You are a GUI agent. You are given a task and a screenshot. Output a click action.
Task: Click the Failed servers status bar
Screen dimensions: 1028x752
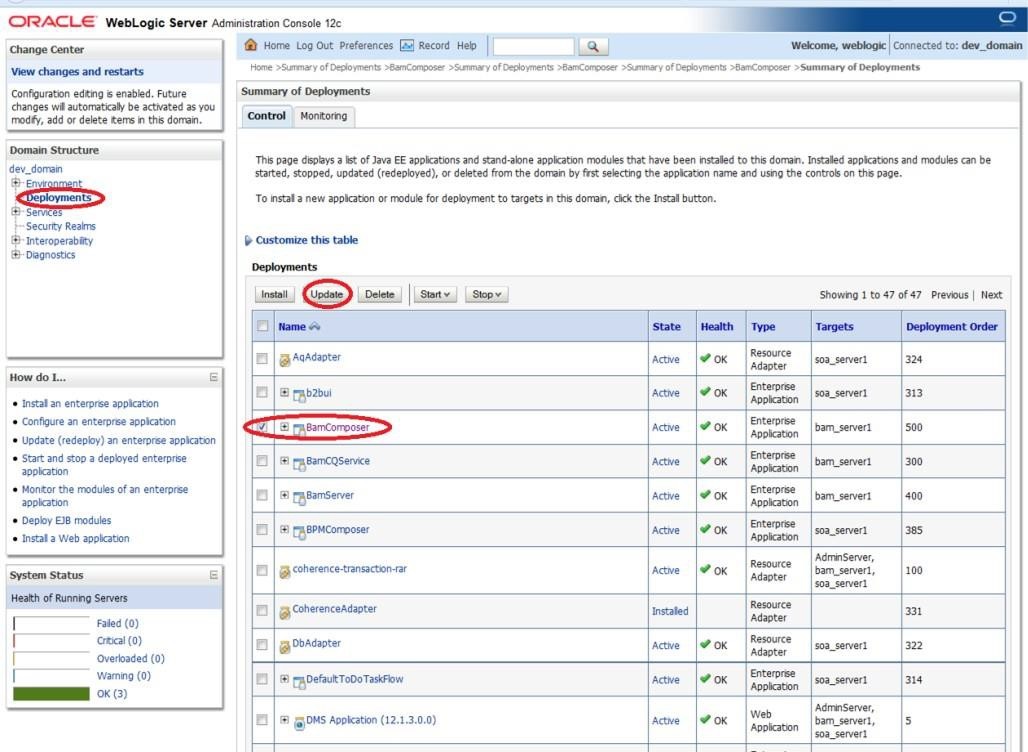[x=51, y=623]
